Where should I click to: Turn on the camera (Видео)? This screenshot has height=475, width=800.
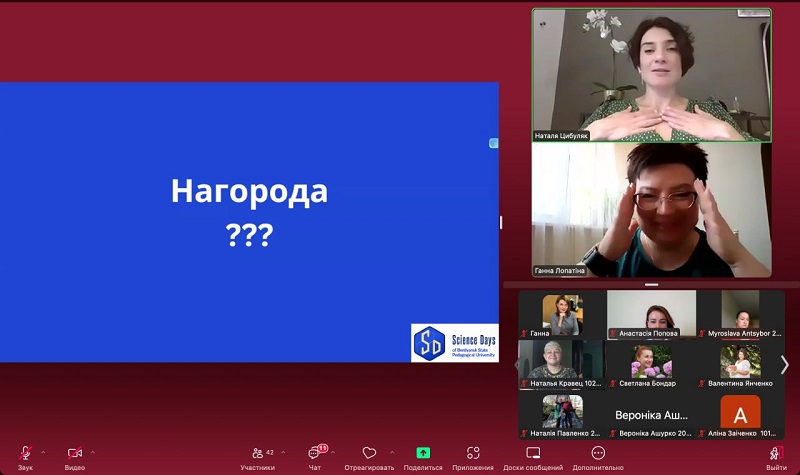[75, 454]
